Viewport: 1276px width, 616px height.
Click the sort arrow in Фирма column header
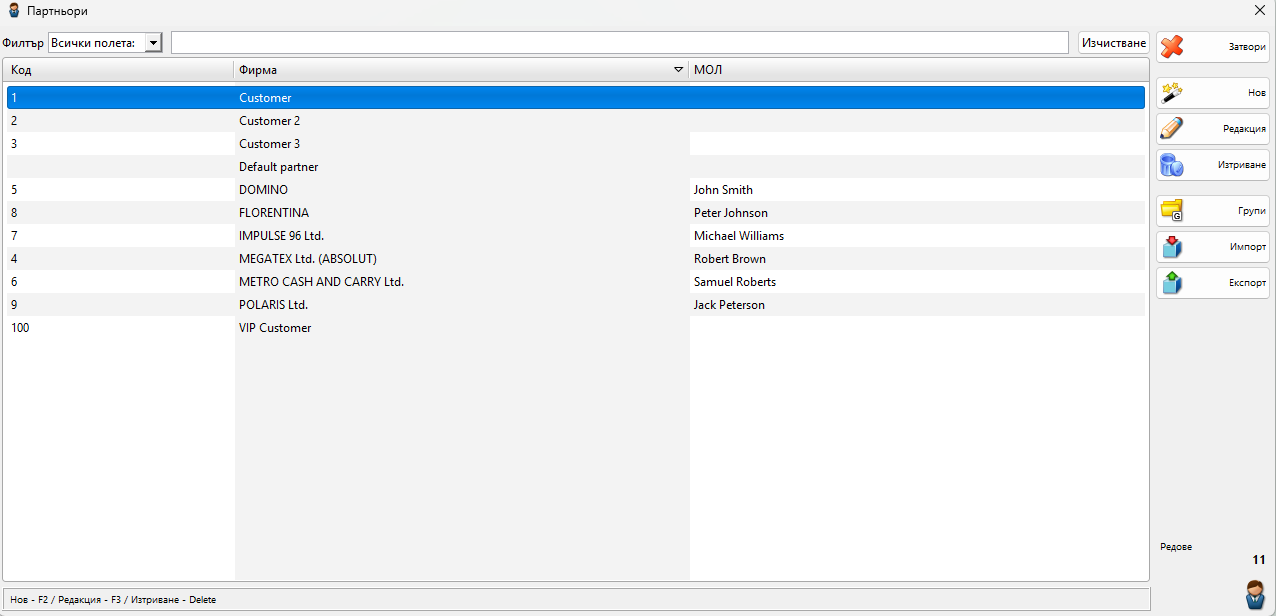tap(679, 70)
